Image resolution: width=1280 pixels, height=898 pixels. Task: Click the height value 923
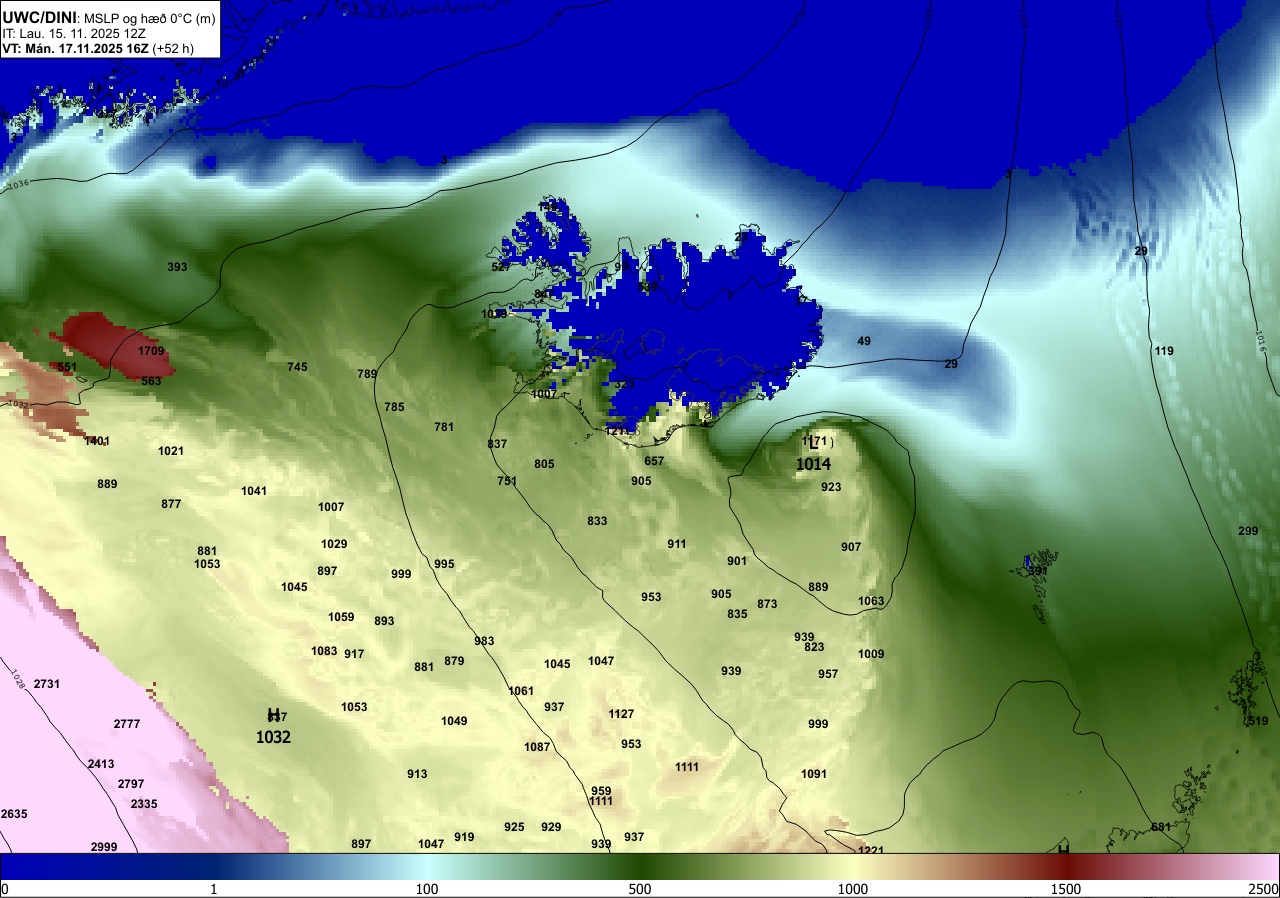[x=831, y=487]
